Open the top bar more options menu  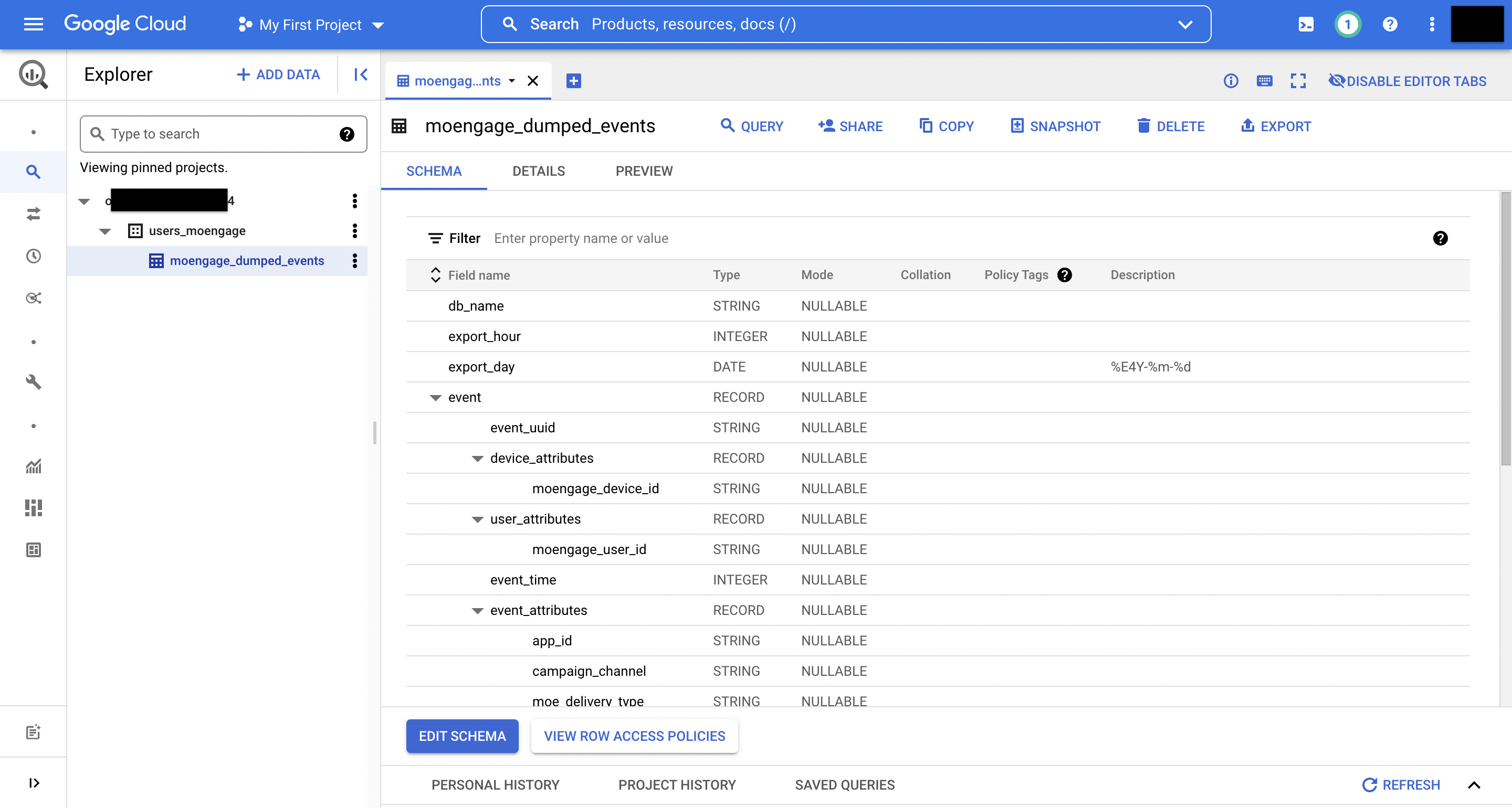(1432, 25)
